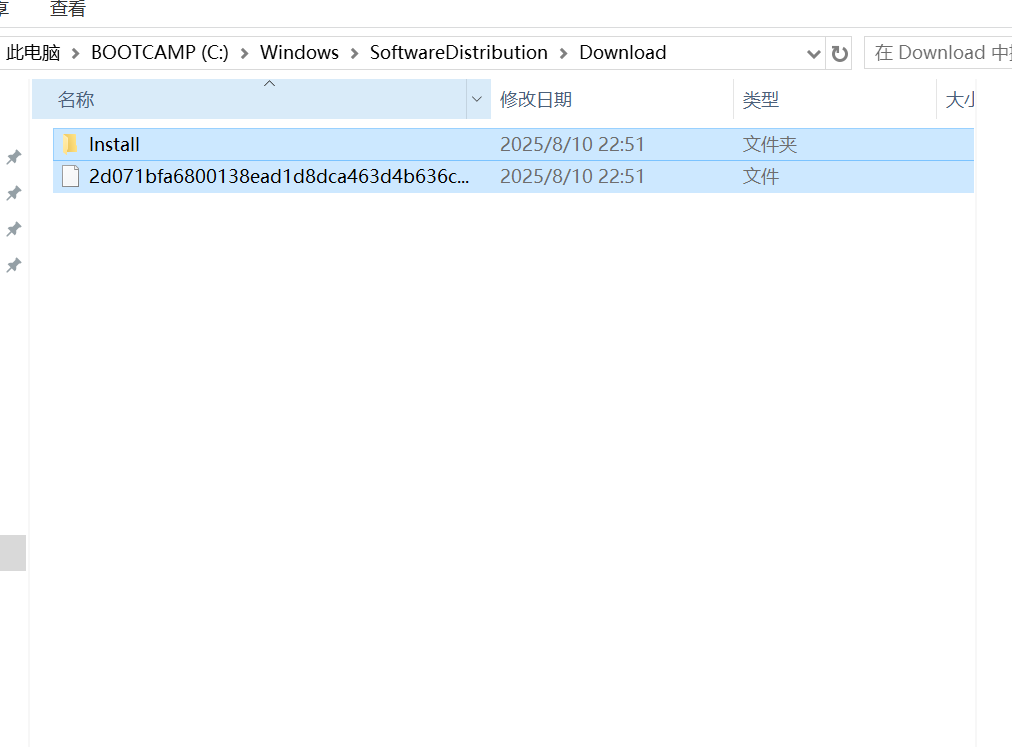Select the Download breadcrumb segment

(x=622, y=52)
